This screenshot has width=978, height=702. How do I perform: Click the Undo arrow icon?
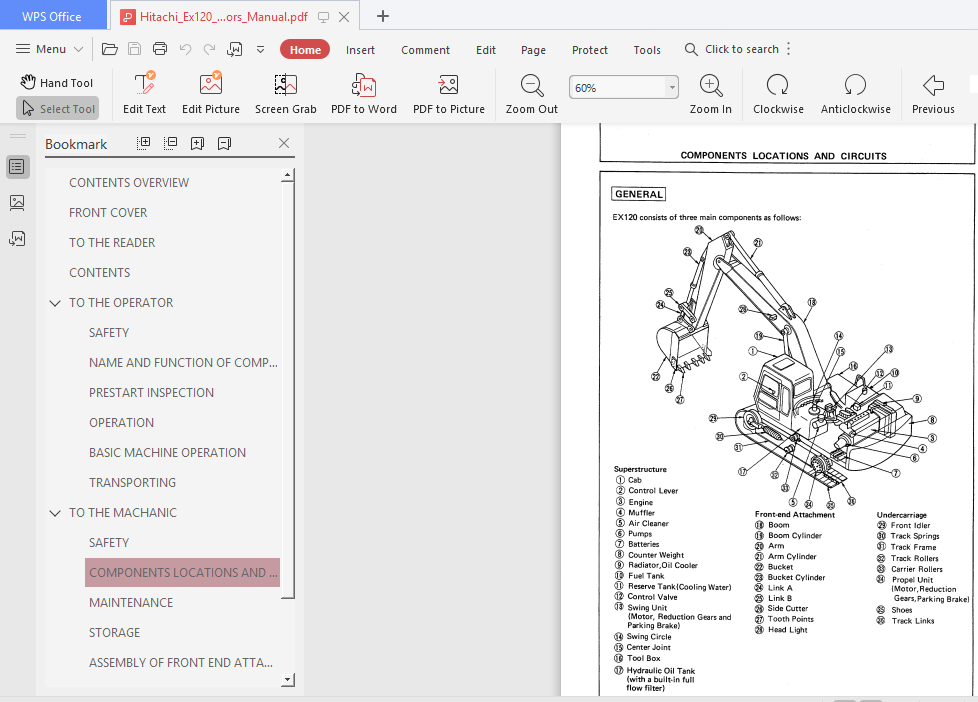(x=185, y=49)
